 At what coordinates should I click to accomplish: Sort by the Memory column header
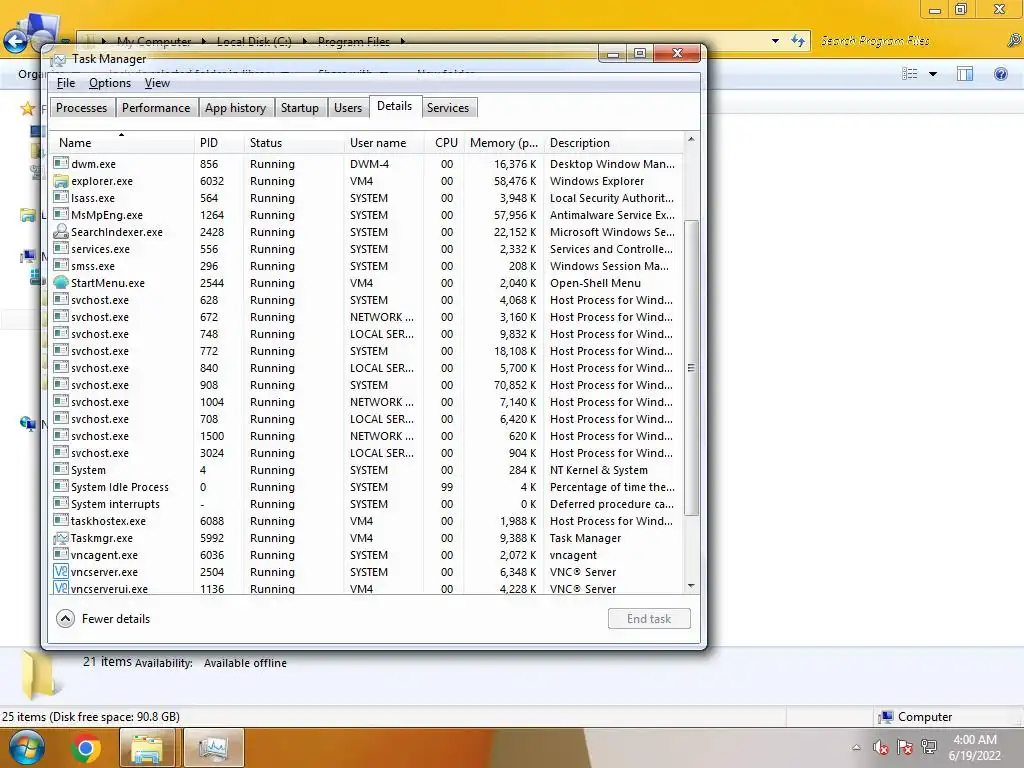[504, 142]
